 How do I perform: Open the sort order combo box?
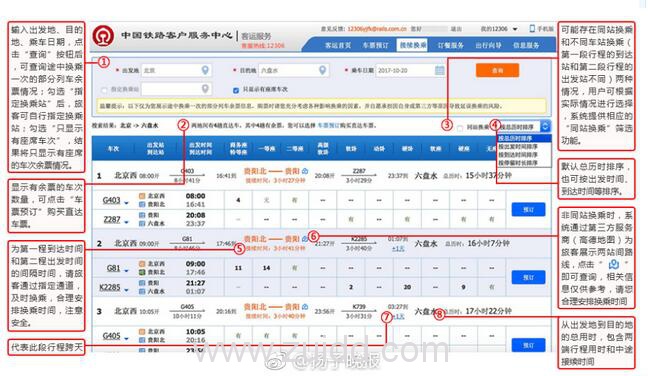[524, 126]
